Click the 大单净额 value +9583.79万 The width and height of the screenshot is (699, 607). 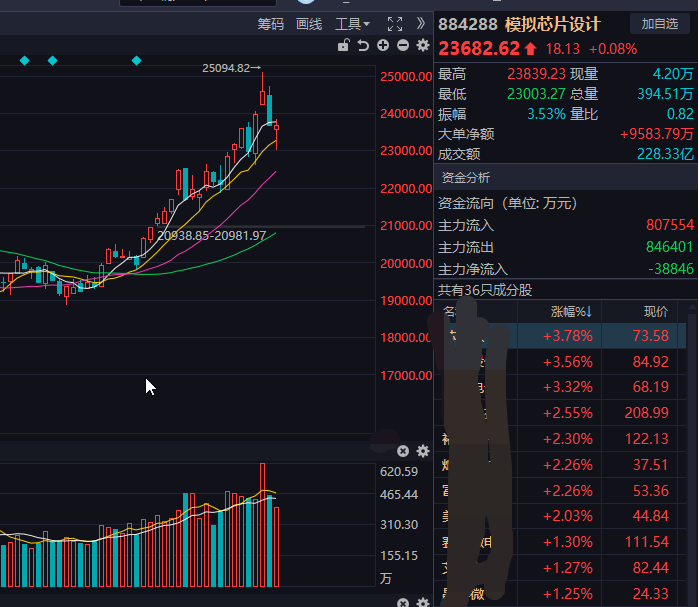(x=657, y=134)
